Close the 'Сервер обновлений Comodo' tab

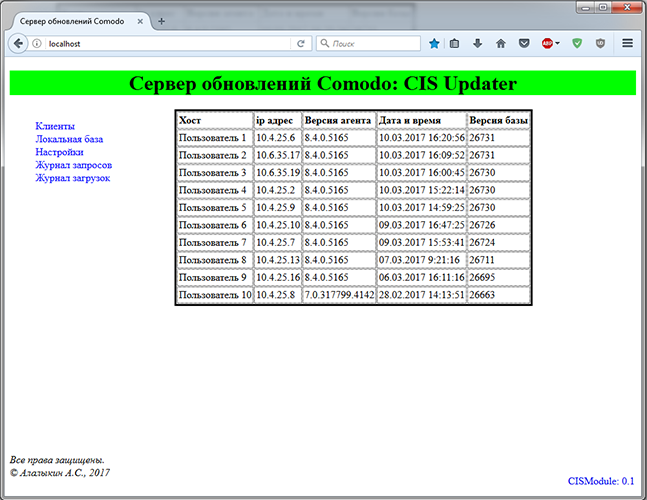point(140,21)
